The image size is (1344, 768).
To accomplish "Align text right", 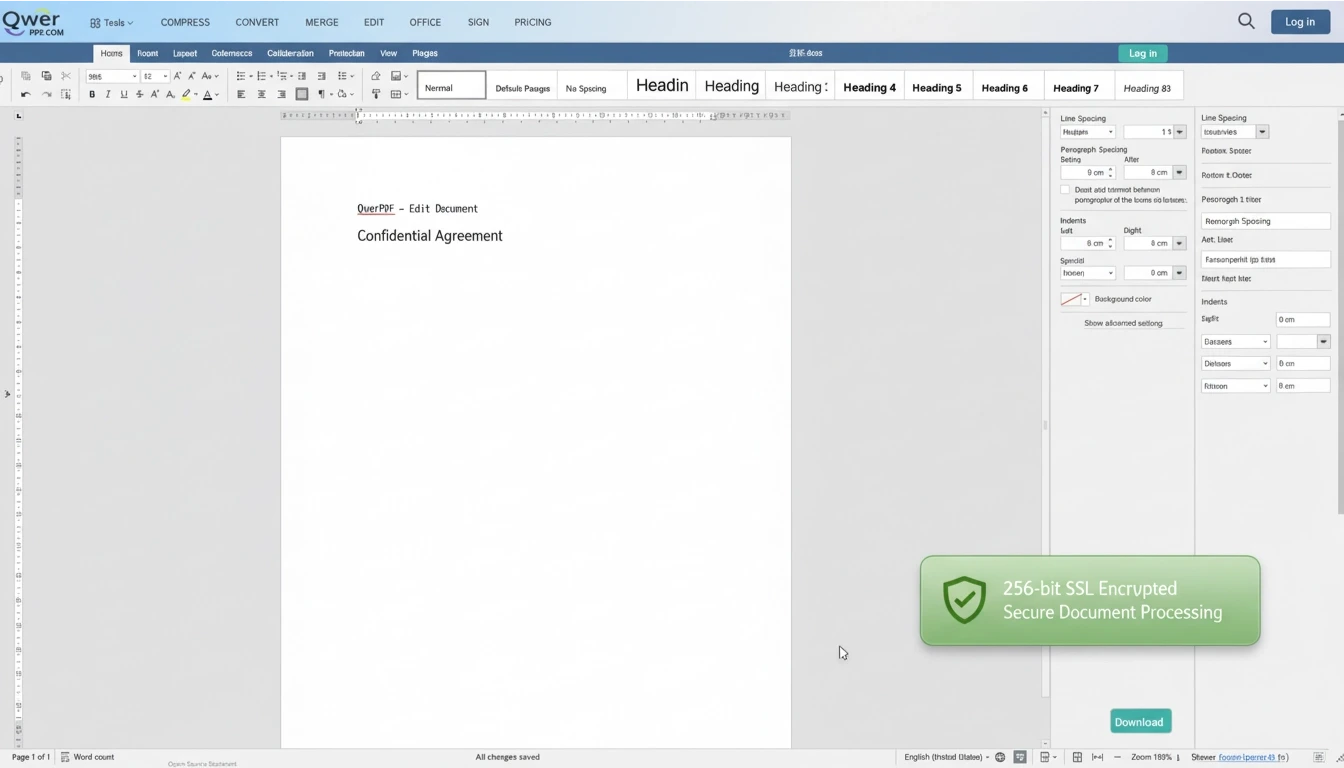I will (x=281, y=94).
